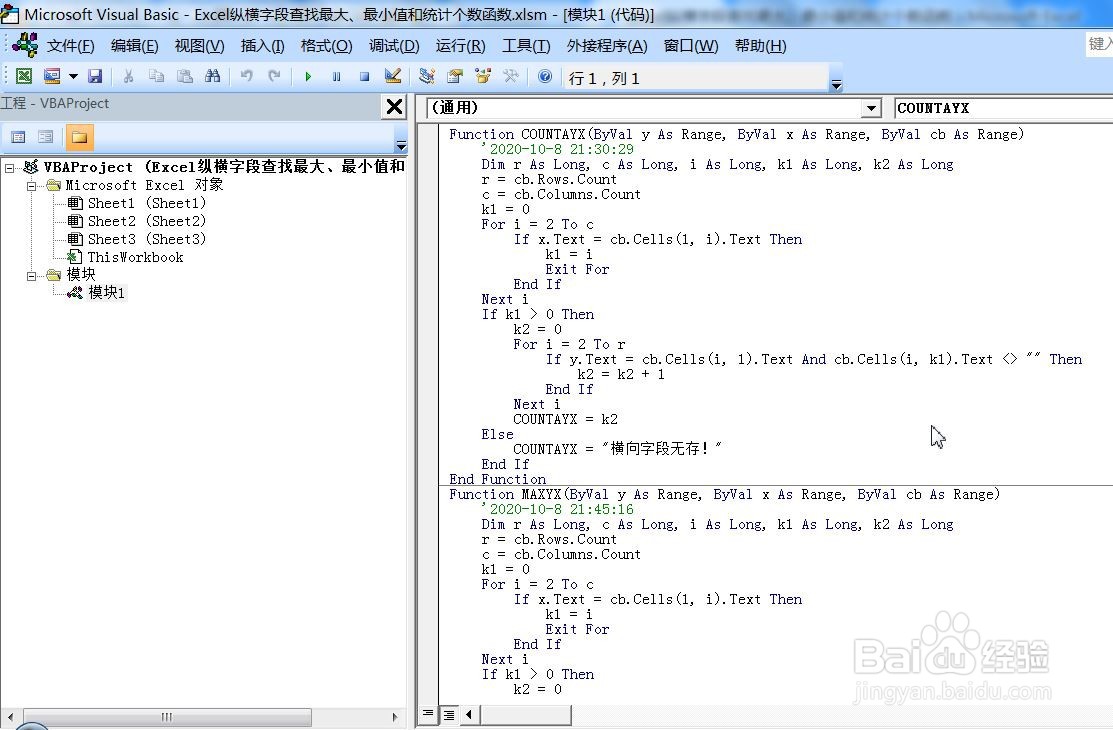
Task: Click the Find (binoculars) icon
Action: [213, 76]
